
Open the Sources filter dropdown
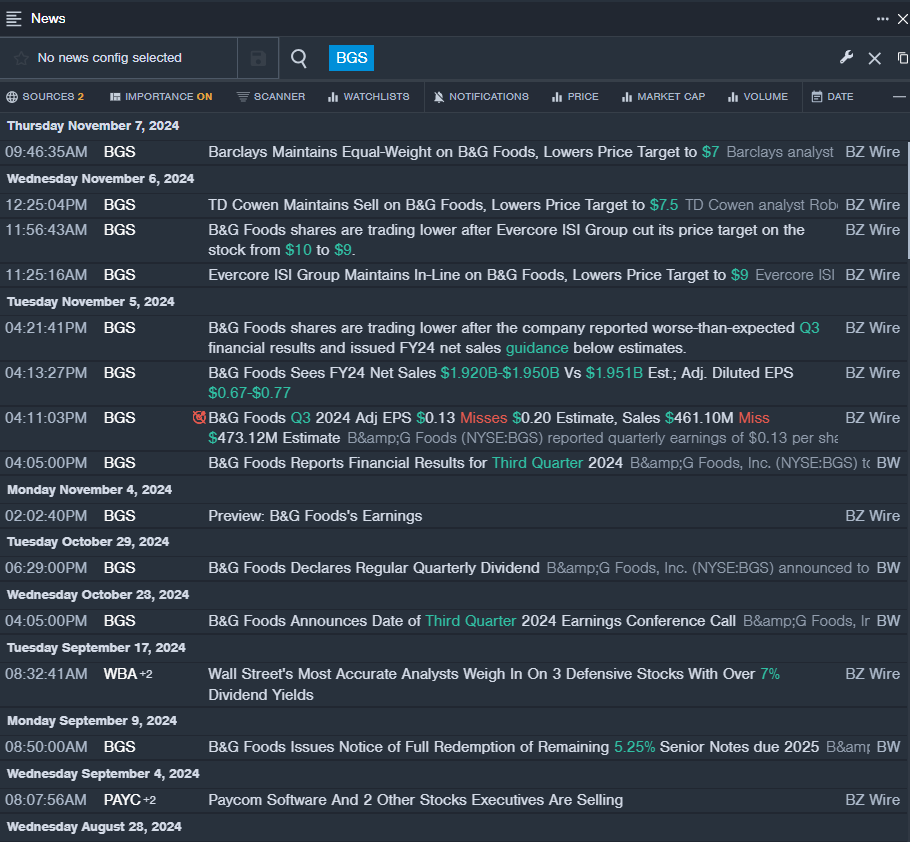click(45, 97)
